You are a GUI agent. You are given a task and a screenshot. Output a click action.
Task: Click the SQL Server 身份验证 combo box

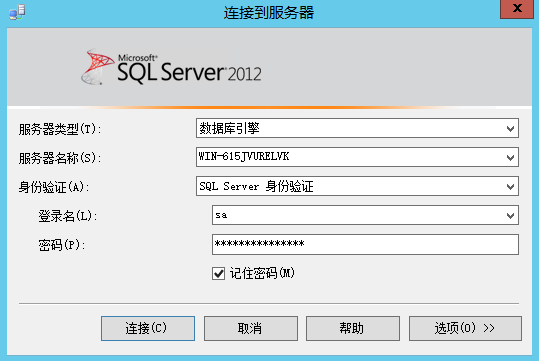(357, 186)
